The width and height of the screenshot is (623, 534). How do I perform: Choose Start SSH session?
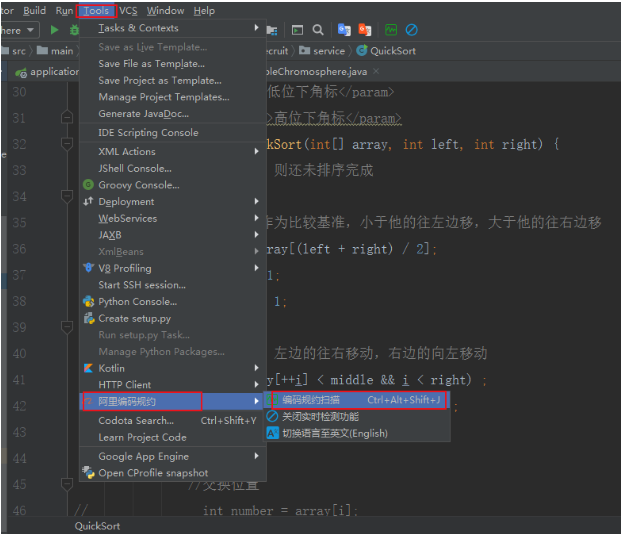(x=173, y=284)
